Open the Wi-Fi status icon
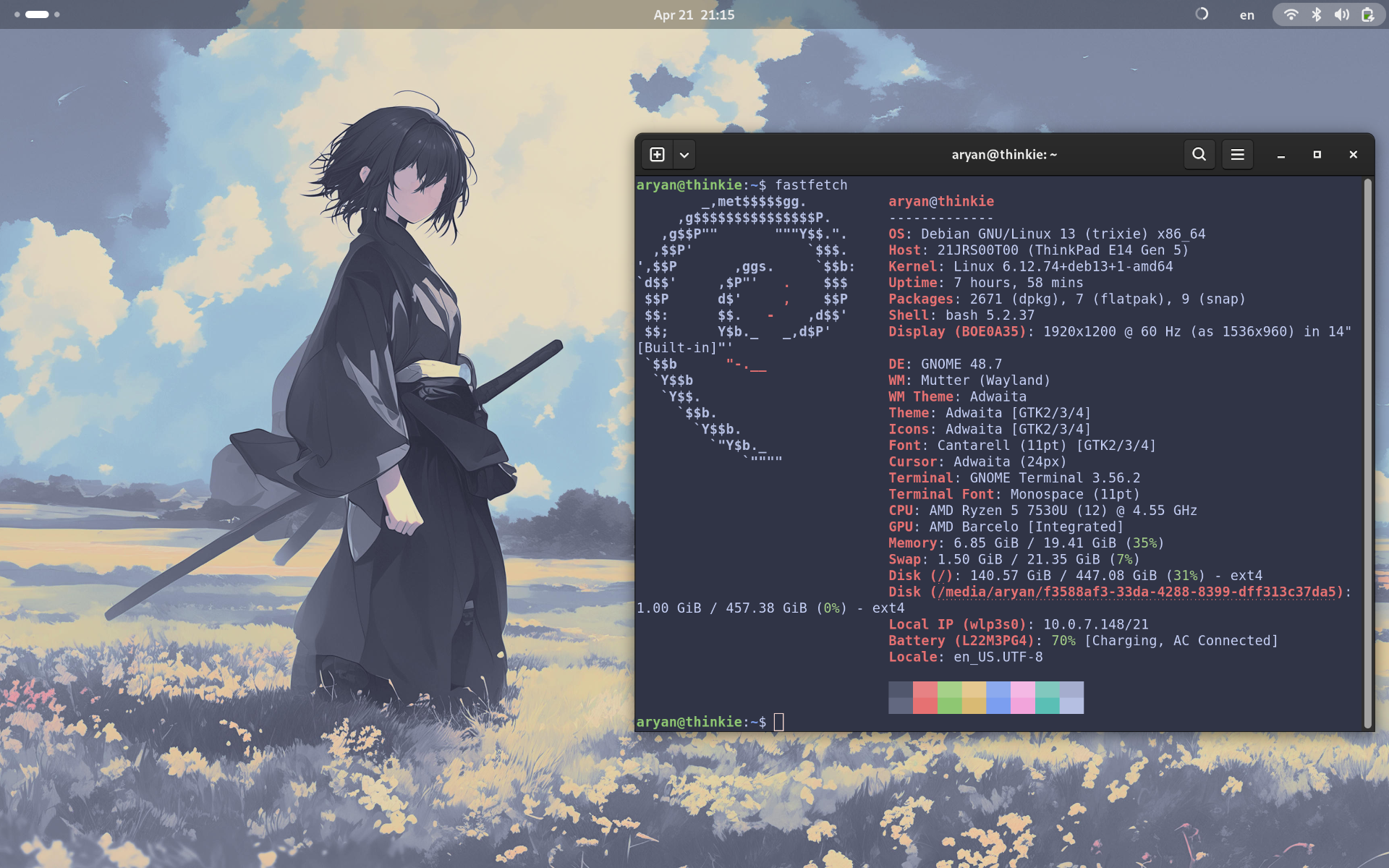This screenshot has width=1389, height=868. 1291,14
